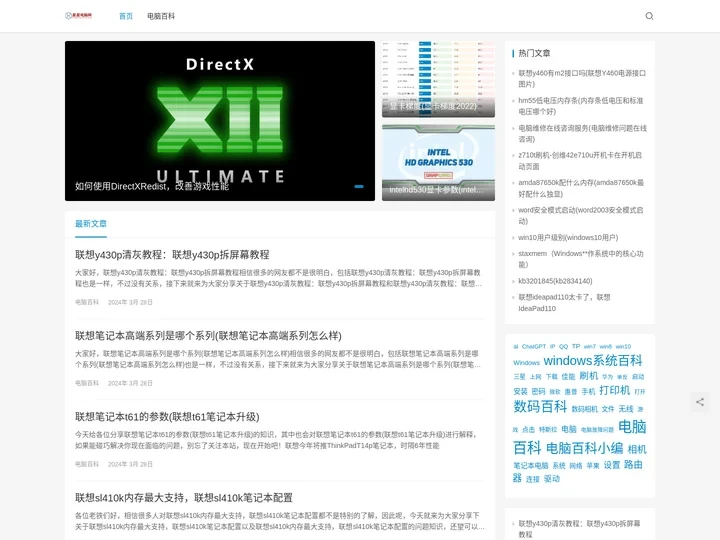This screenshot has width=720, height=540.
Task: Click the 打印机 tag
Action: pyautogui.click(x=614, y=391)
